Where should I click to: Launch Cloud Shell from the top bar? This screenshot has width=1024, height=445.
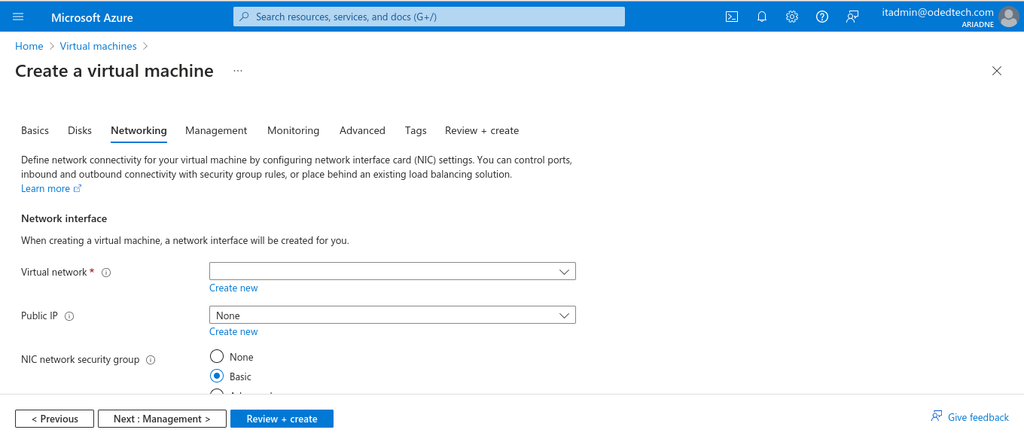tap(732, 17)
